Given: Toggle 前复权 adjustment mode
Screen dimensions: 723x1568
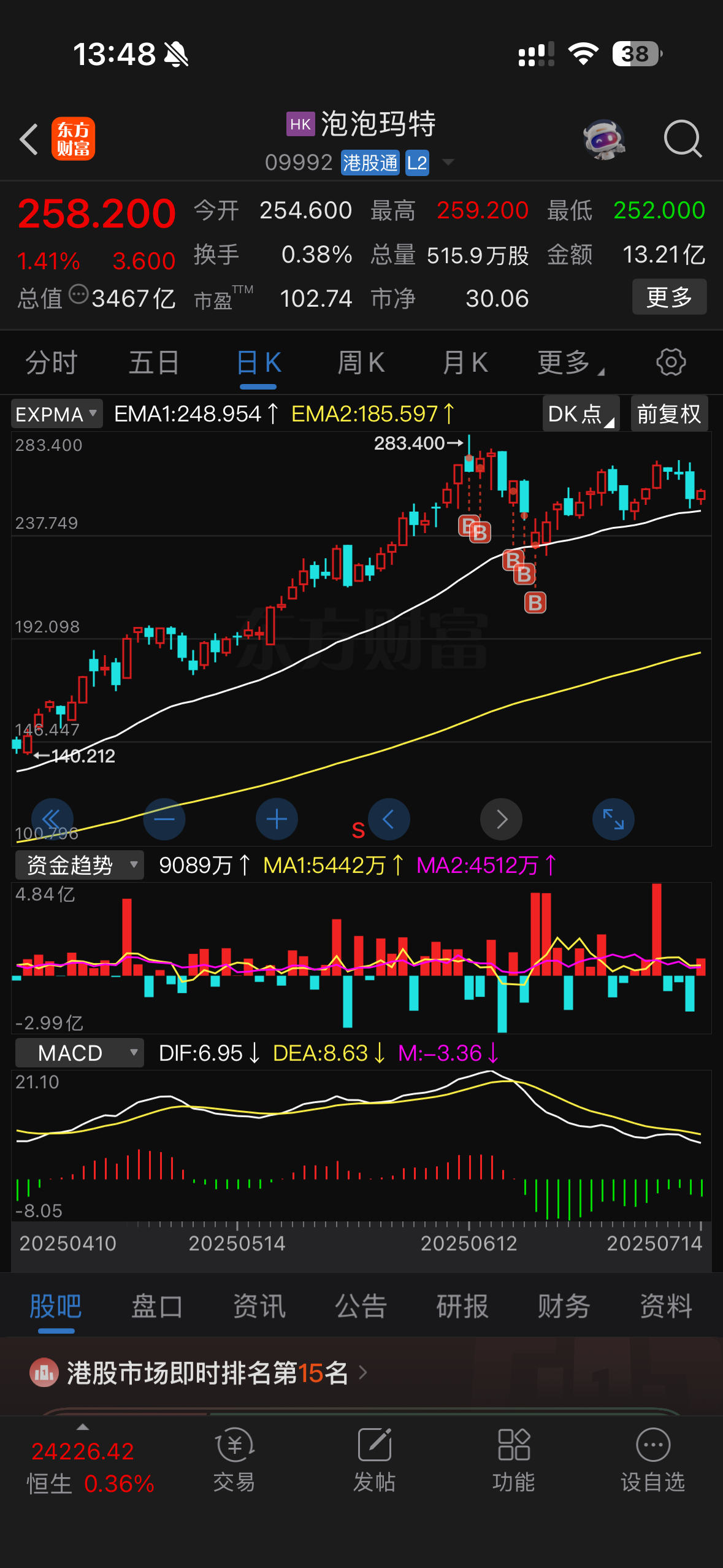Looking at the screenshot, I should (669, 414).
